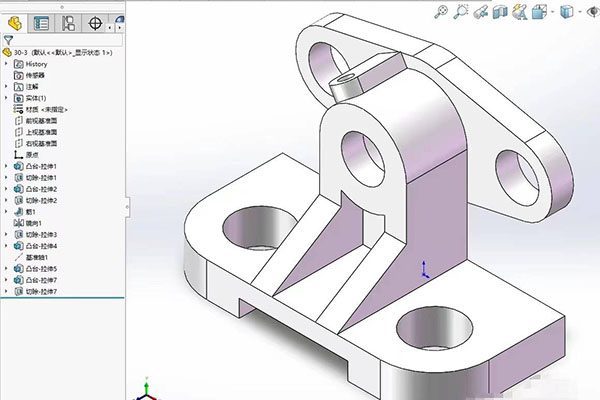Viewport: 600px width, 400px height.
Task: Expand the 切除-拉伸2 feature
Action: pos(6,200)
